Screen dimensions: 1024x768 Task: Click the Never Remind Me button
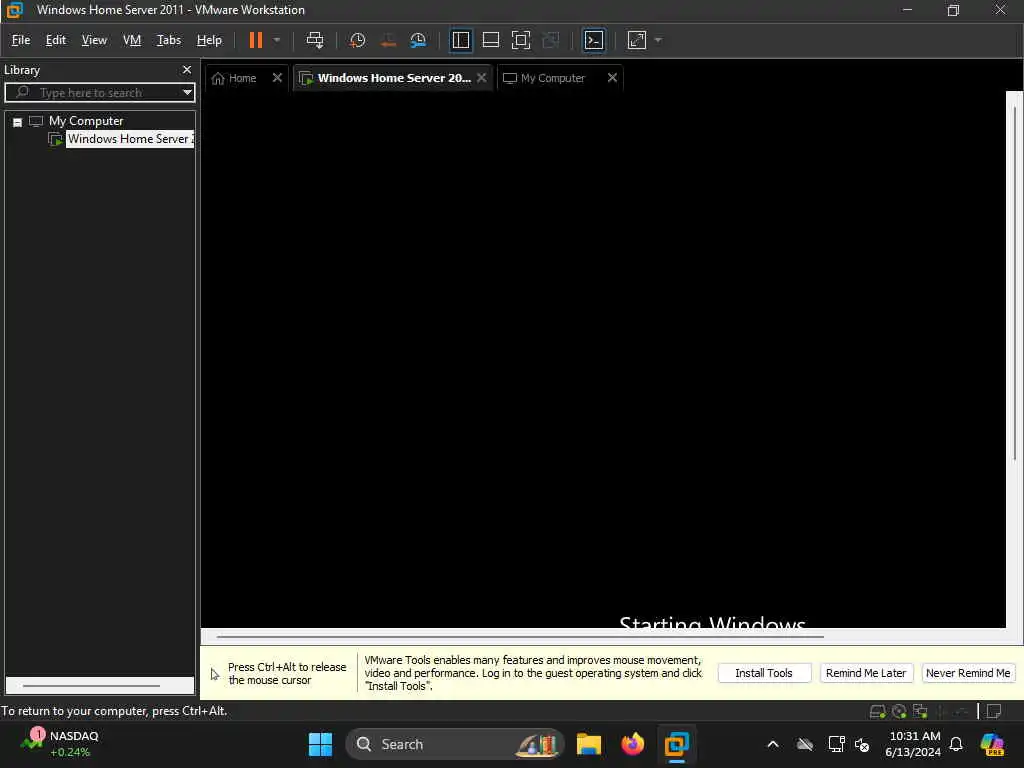pos(968,673)
